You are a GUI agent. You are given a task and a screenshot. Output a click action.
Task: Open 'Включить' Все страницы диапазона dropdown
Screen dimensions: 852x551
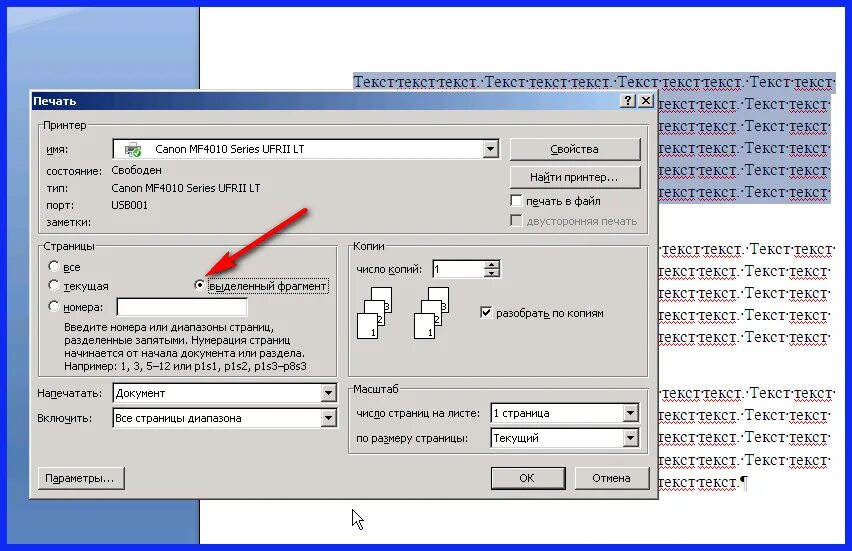coord(328,418)
